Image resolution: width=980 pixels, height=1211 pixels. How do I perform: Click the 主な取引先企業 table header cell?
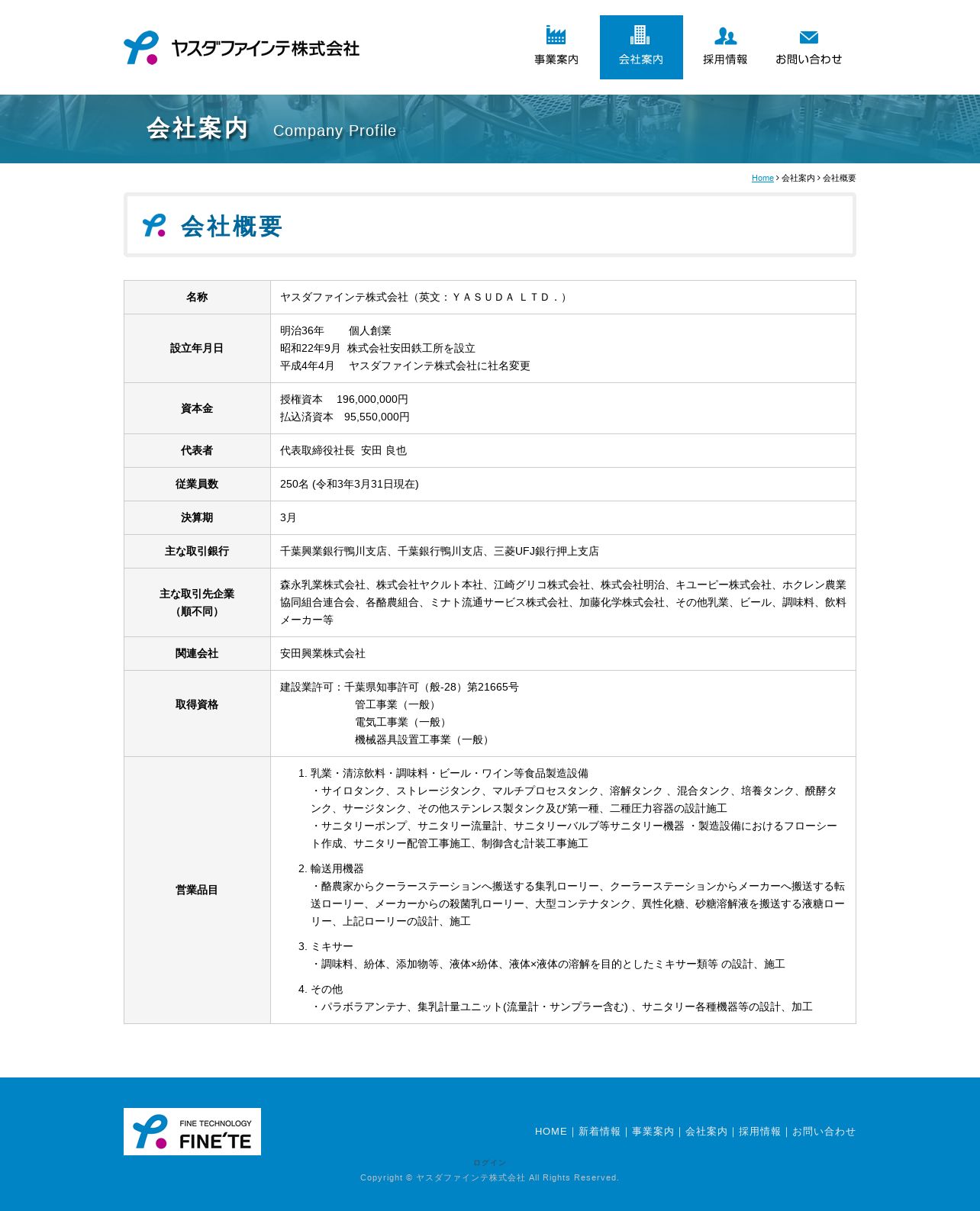click(197, 603)
